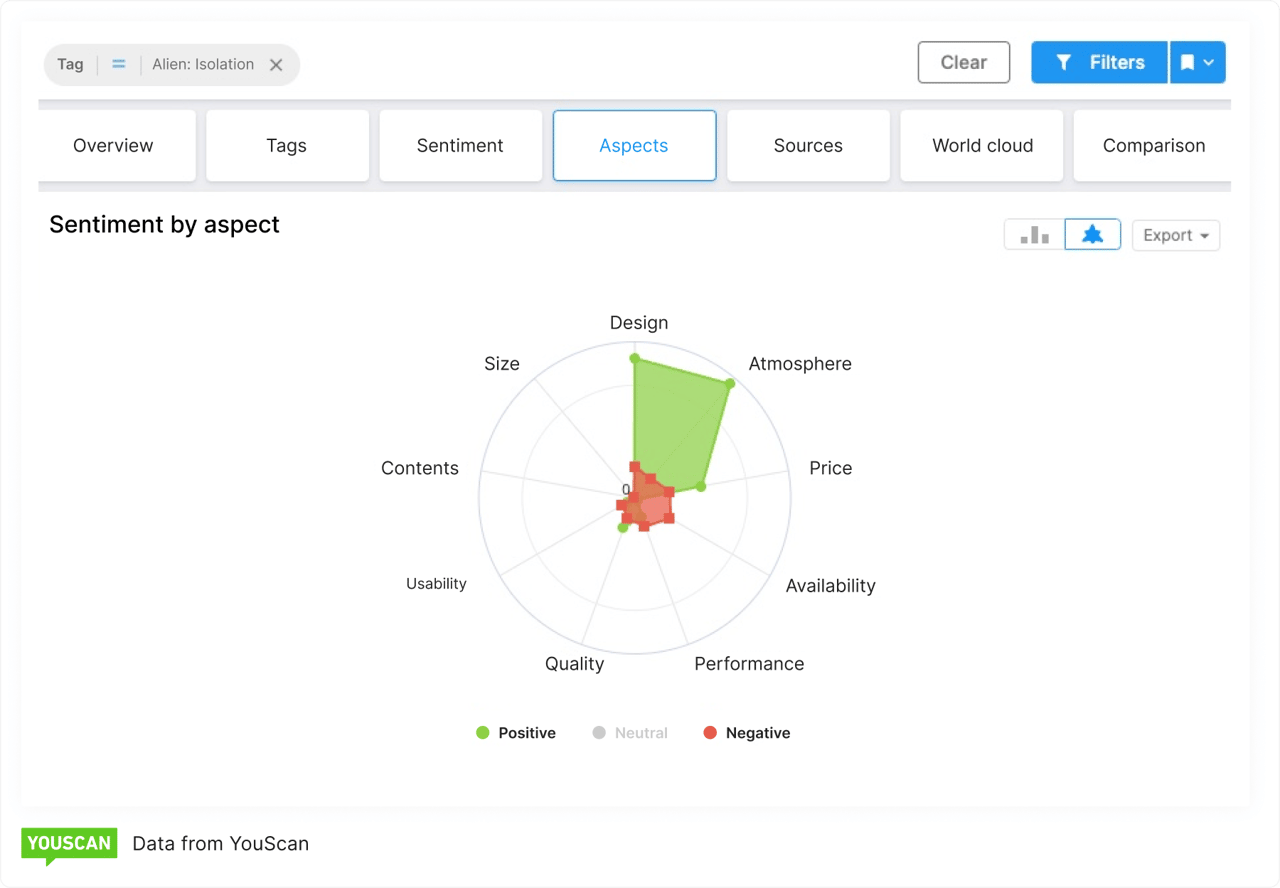Open the Sources tab

point(808,145)
